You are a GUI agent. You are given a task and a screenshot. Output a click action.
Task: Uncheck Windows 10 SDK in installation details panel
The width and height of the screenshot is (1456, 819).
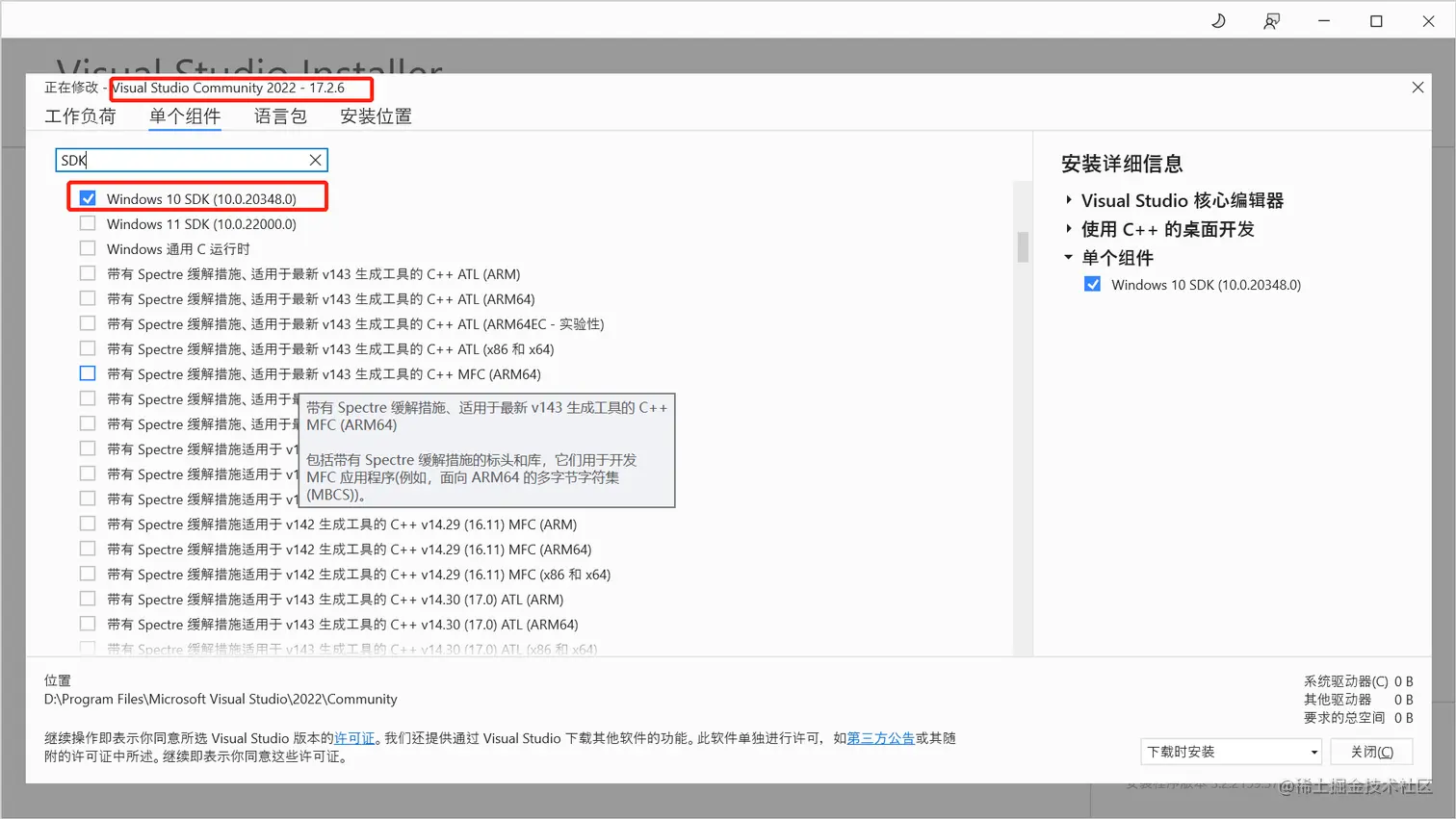[x=1092, y=284]
